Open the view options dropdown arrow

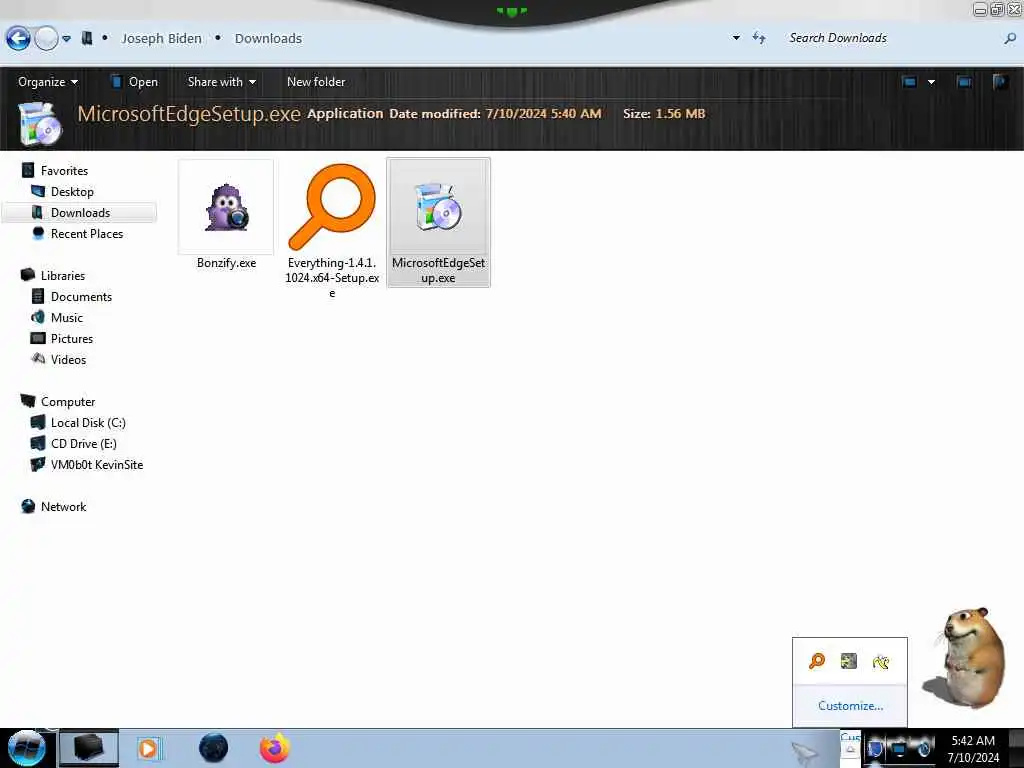[931, 82]
